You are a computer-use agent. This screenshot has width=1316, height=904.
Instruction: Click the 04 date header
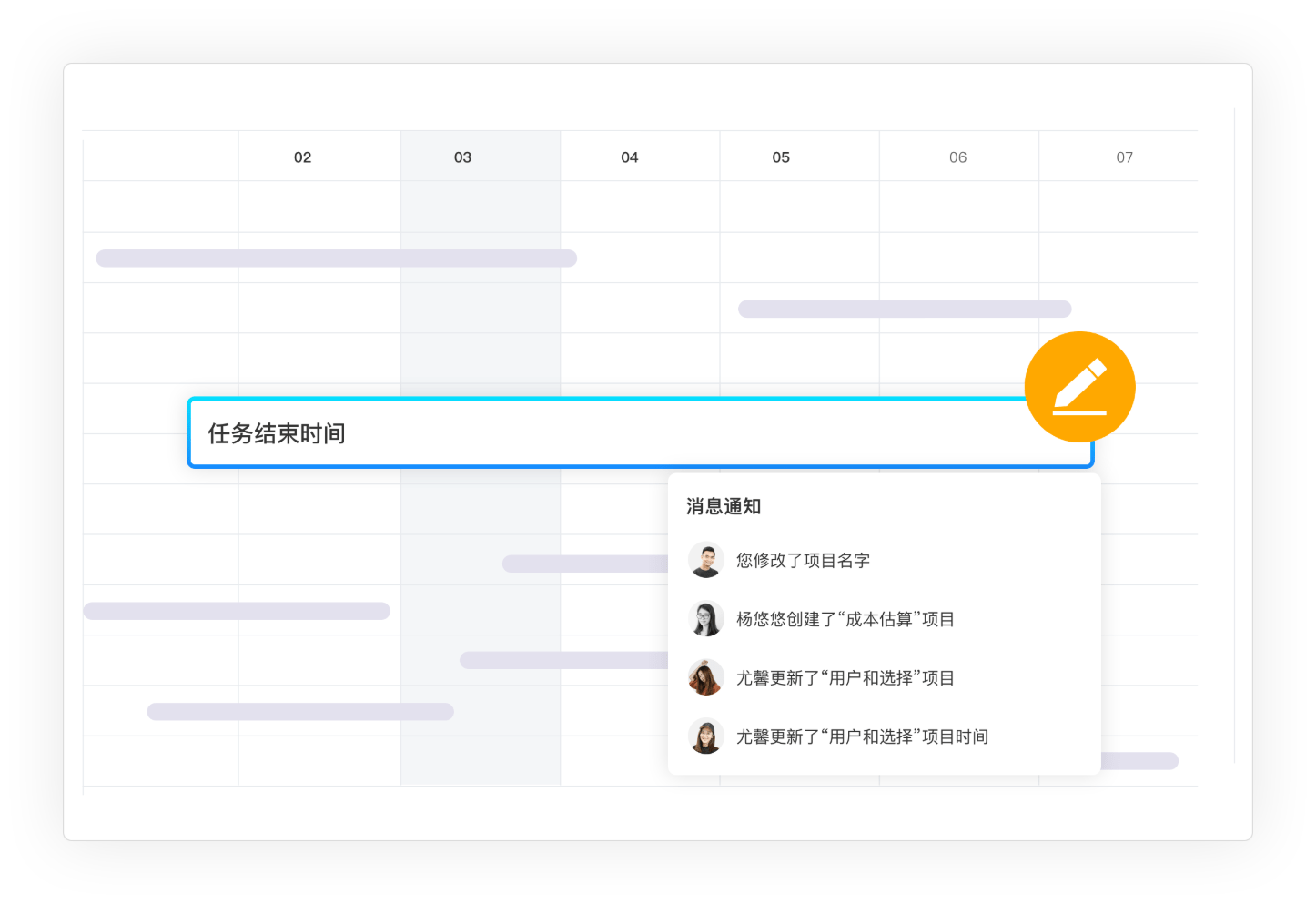(x=629, y=157)
